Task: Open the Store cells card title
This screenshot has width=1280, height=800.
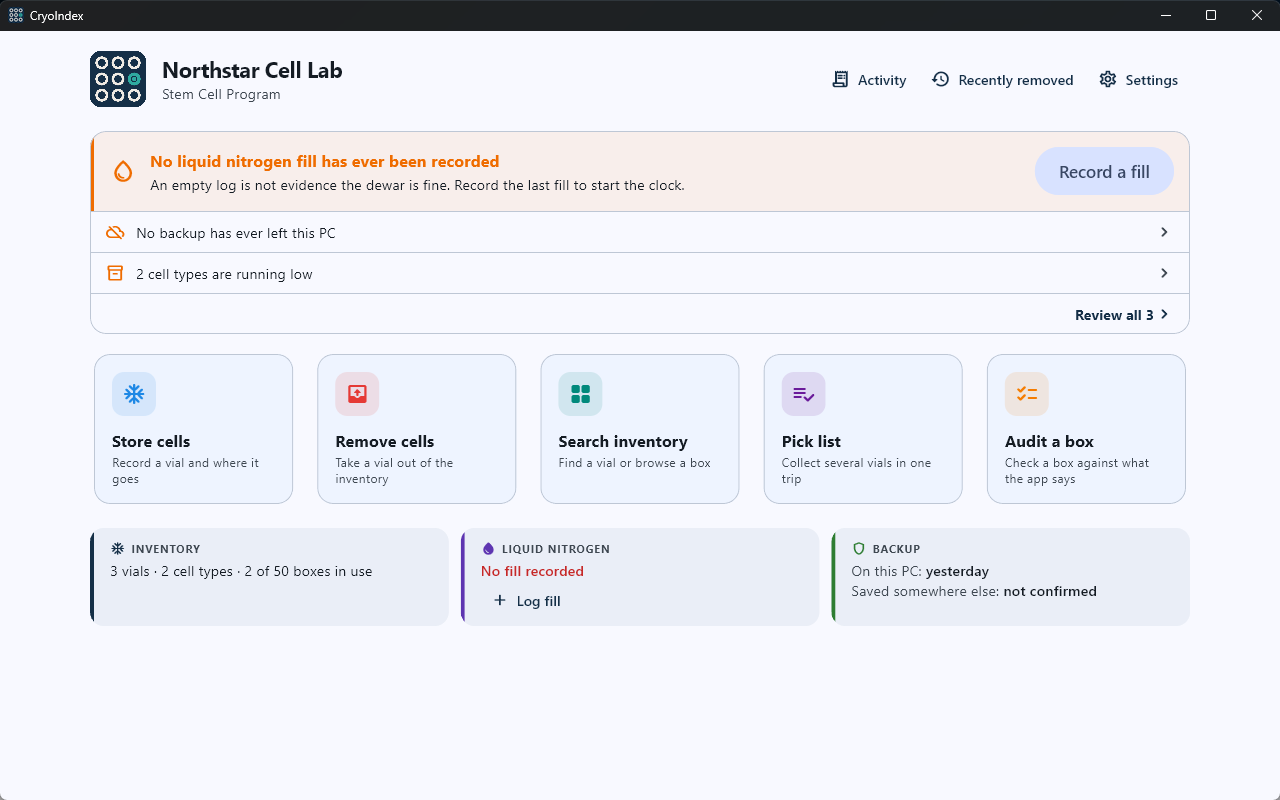Action: pyautogui.click(x=151, y=441)
